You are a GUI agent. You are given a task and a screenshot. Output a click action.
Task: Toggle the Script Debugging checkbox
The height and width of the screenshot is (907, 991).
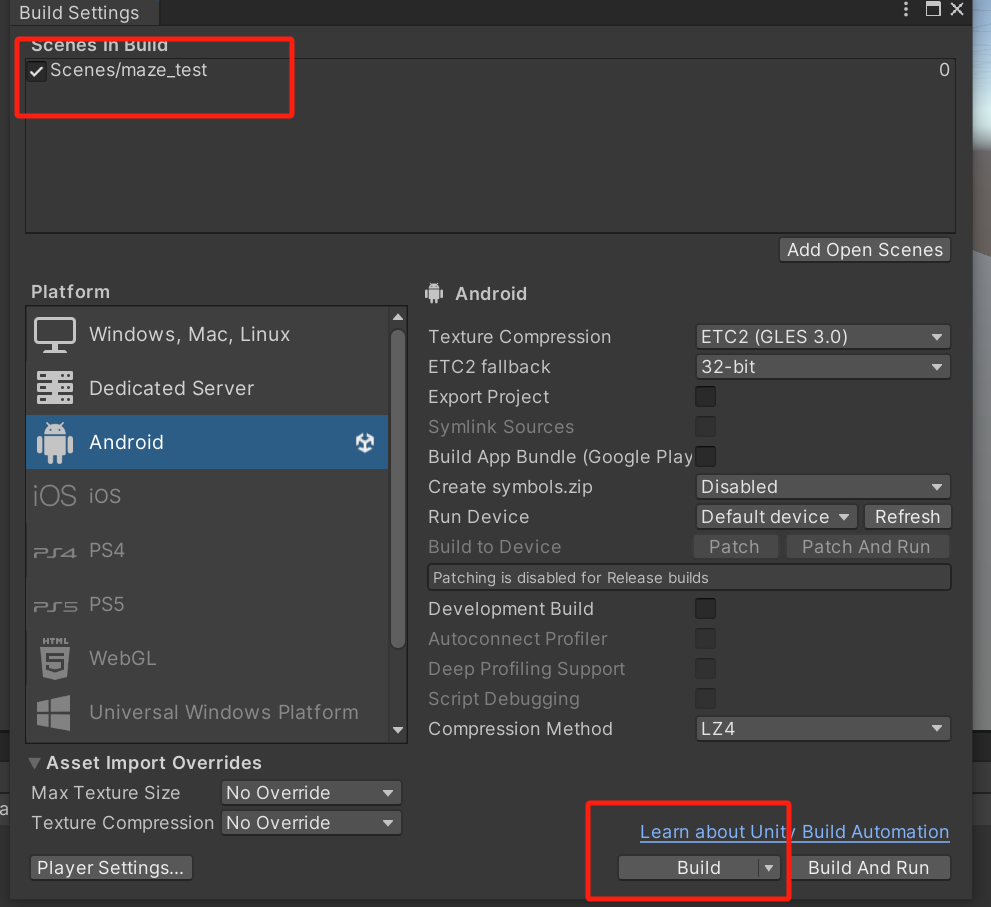(x=705, y=698)
